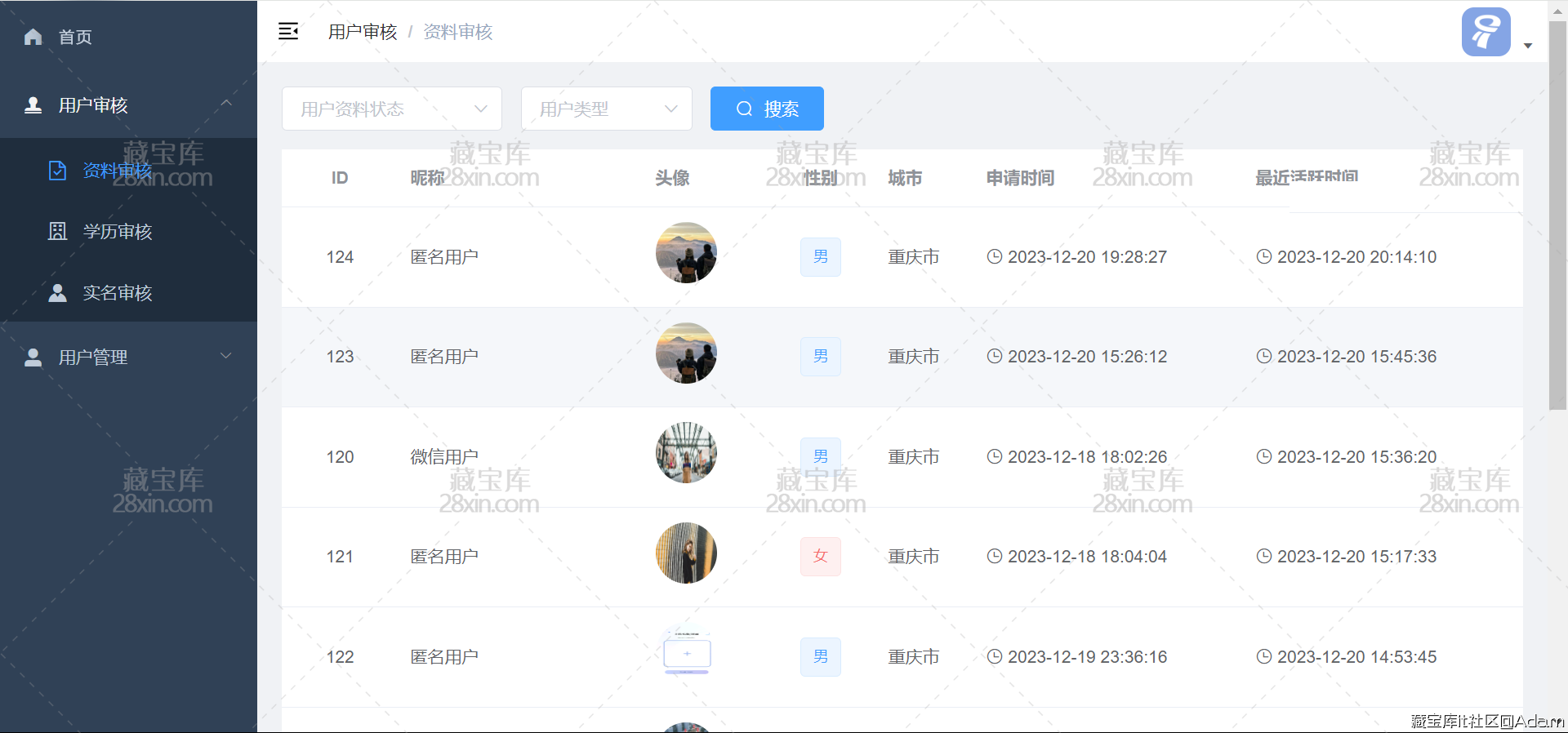The image size is (1568, 733).
Task: Select 学历审核 submenu item
Action: [128, 231]
